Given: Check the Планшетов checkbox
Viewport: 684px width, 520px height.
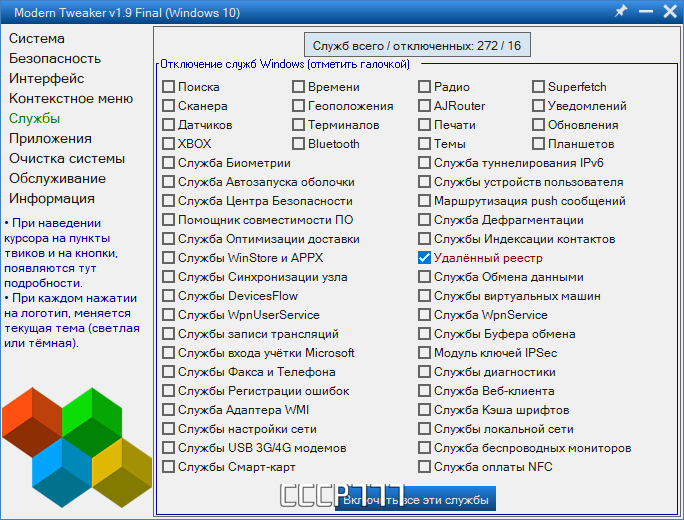Looking at the screenshot, I should [538, 144].
